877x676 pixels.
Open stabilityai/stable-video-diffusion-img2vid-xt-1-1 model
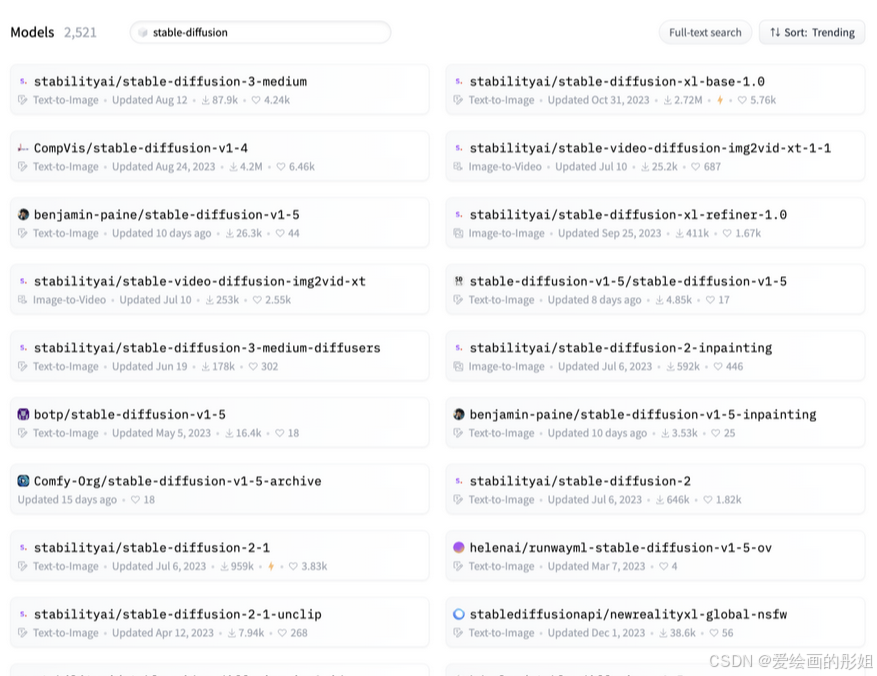pos(650,148)
